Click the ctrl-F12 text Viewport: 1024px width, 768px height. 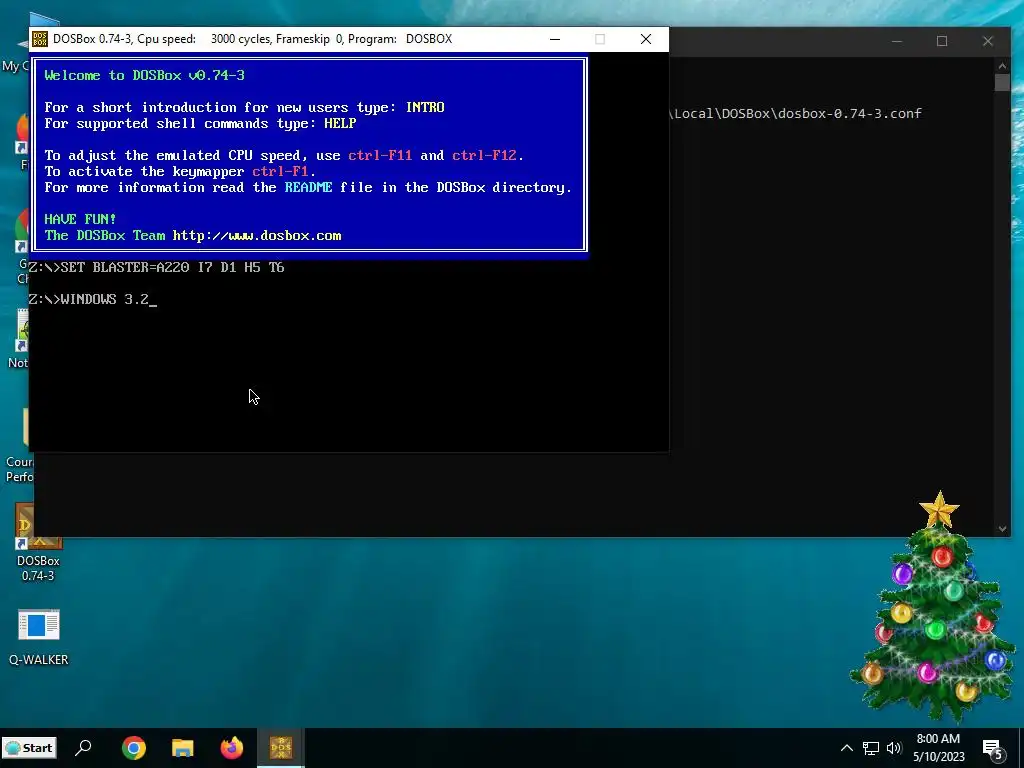[484, 155]
